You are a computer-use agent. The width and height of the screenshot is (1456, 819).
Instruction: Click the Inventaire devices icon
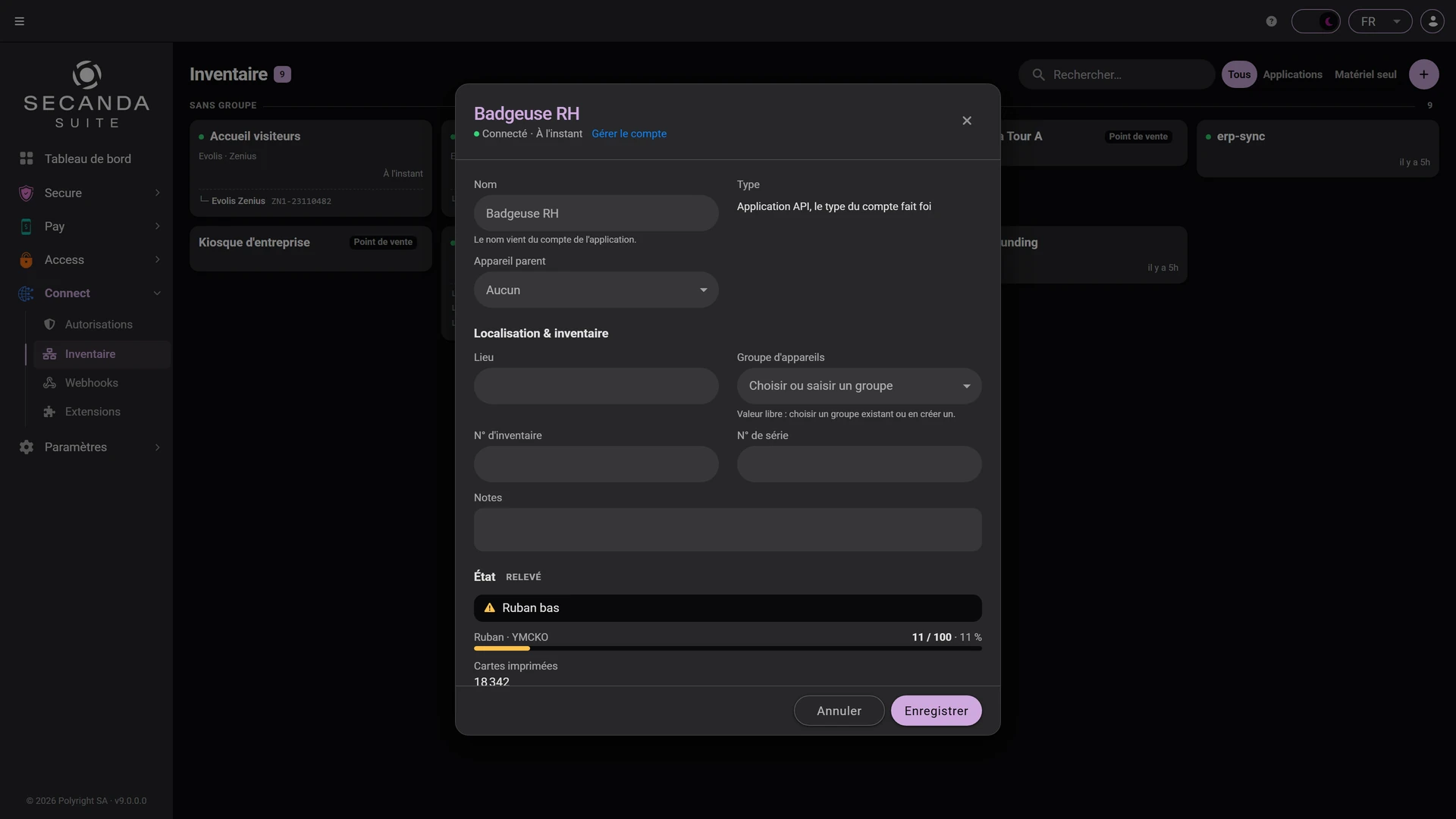click(x=49, y=354)
